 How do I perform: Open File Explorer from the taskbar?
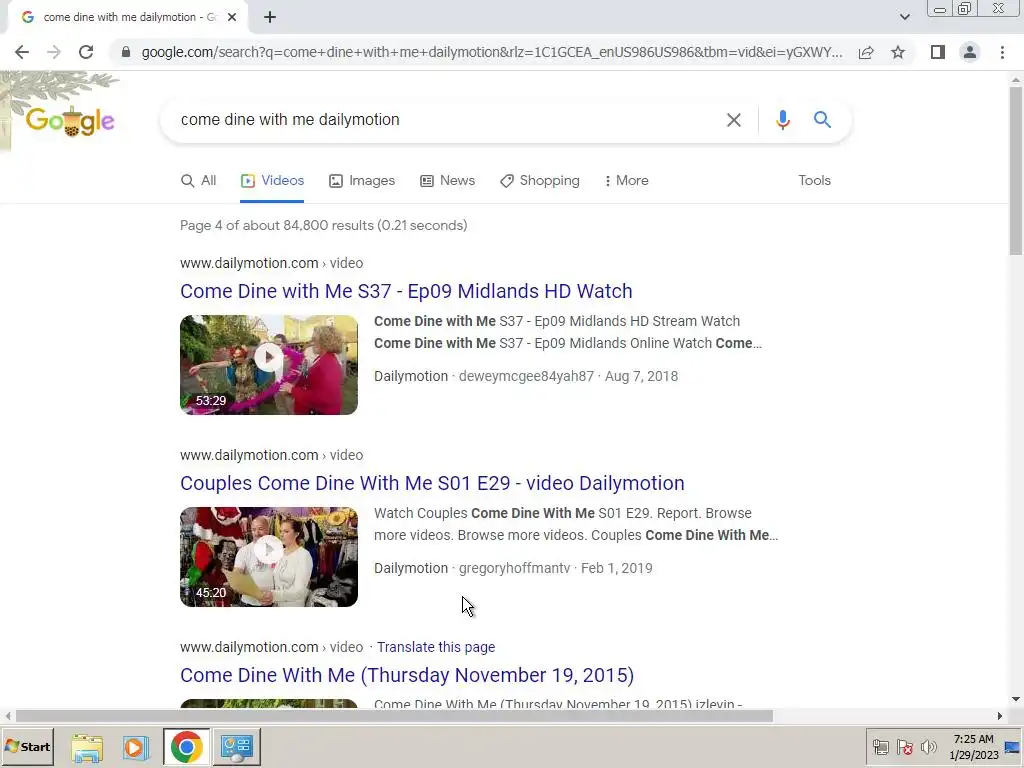coord(87,747)
